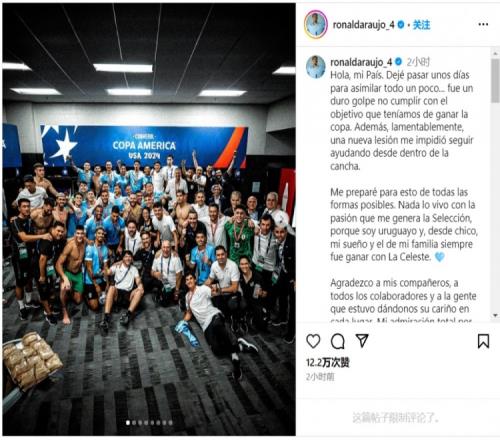The image size is (500, 440).
Task: Click the 2小时前 post timestamp
Action: tap(320, 377)
